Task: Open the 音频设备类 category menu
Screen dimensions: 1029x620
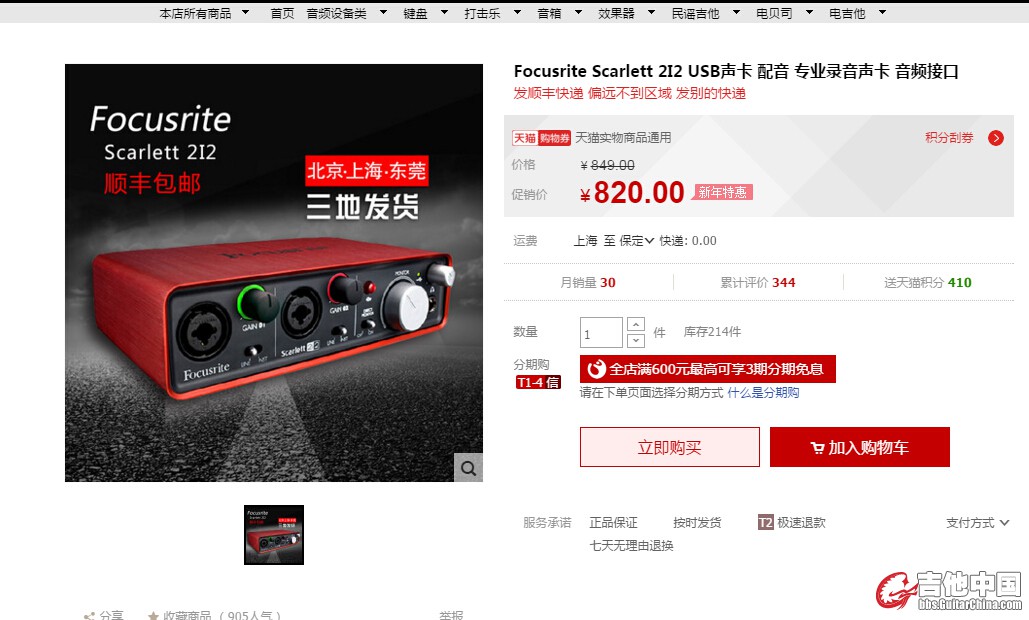Action: point(346,13)
